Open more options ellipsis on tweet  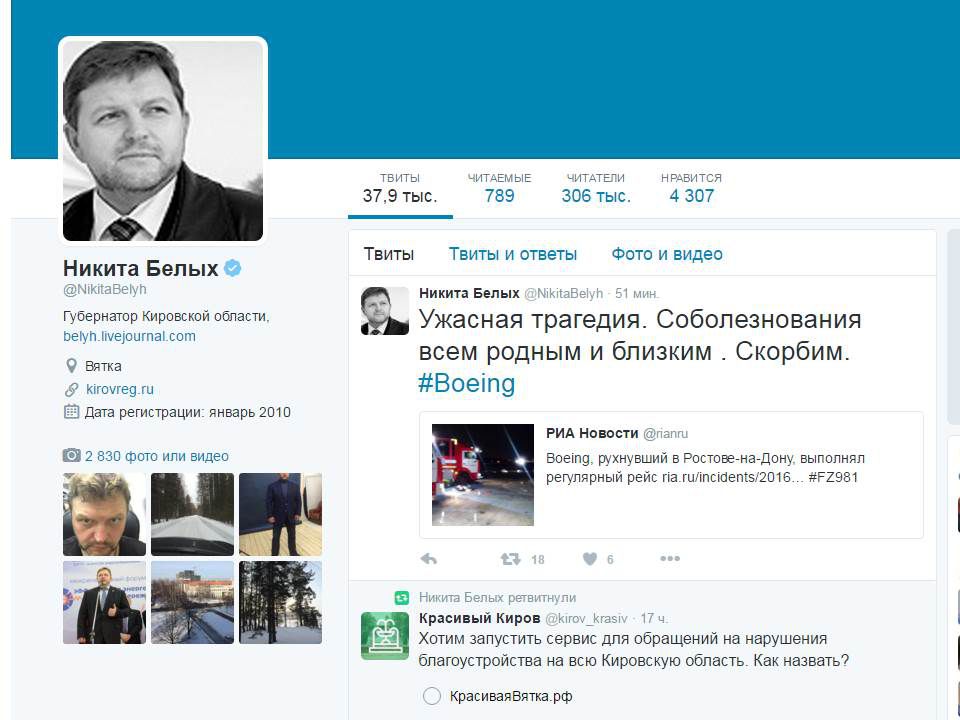pyautogui.click(x=670, y=558)
